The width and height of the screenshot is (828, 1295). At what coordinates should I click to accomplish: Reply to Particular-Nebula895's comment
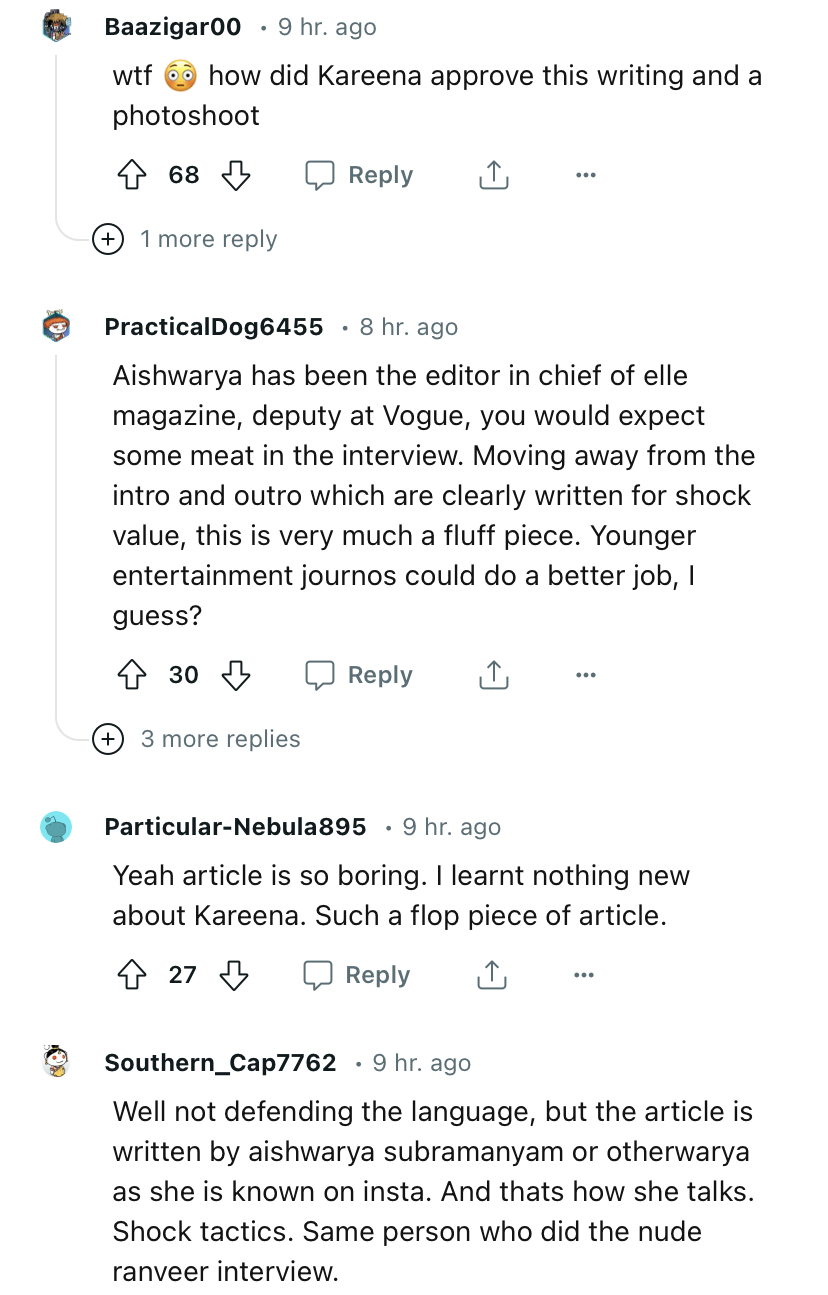click(358, 975)
